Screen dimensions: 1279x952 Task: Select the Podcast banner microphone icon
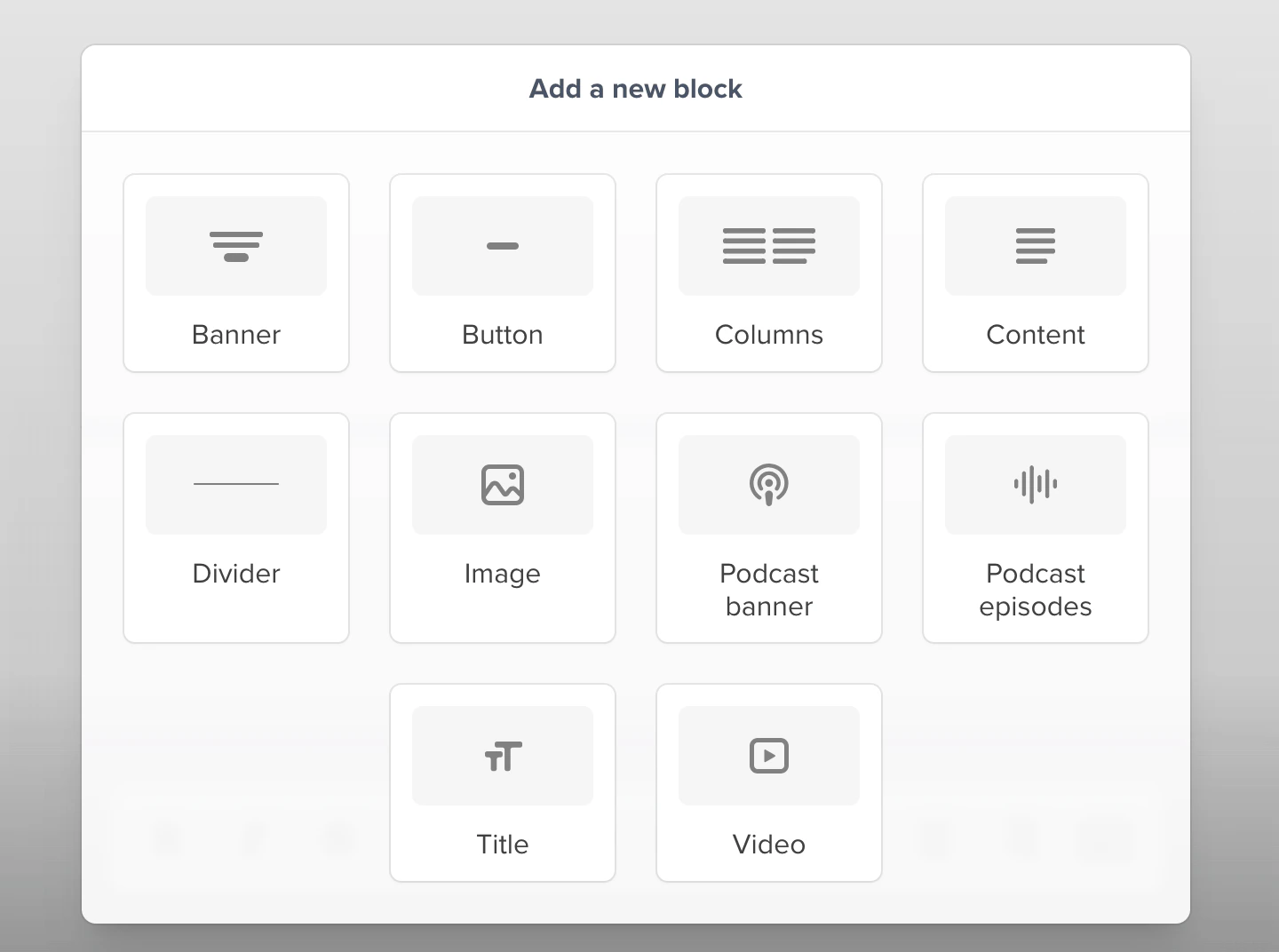[768, 484]
